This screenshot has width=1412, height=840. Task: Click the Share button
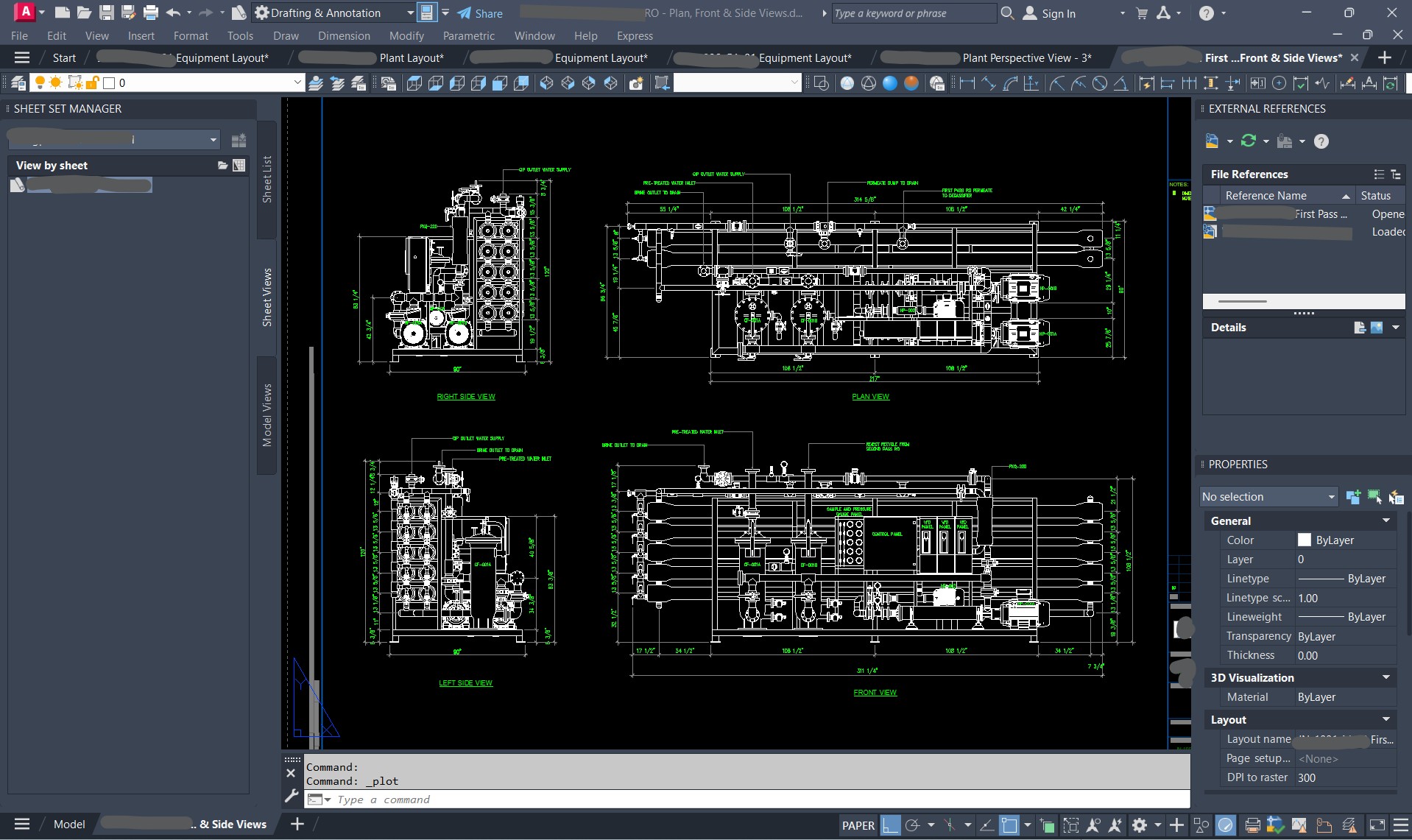(x=480, y=13)
